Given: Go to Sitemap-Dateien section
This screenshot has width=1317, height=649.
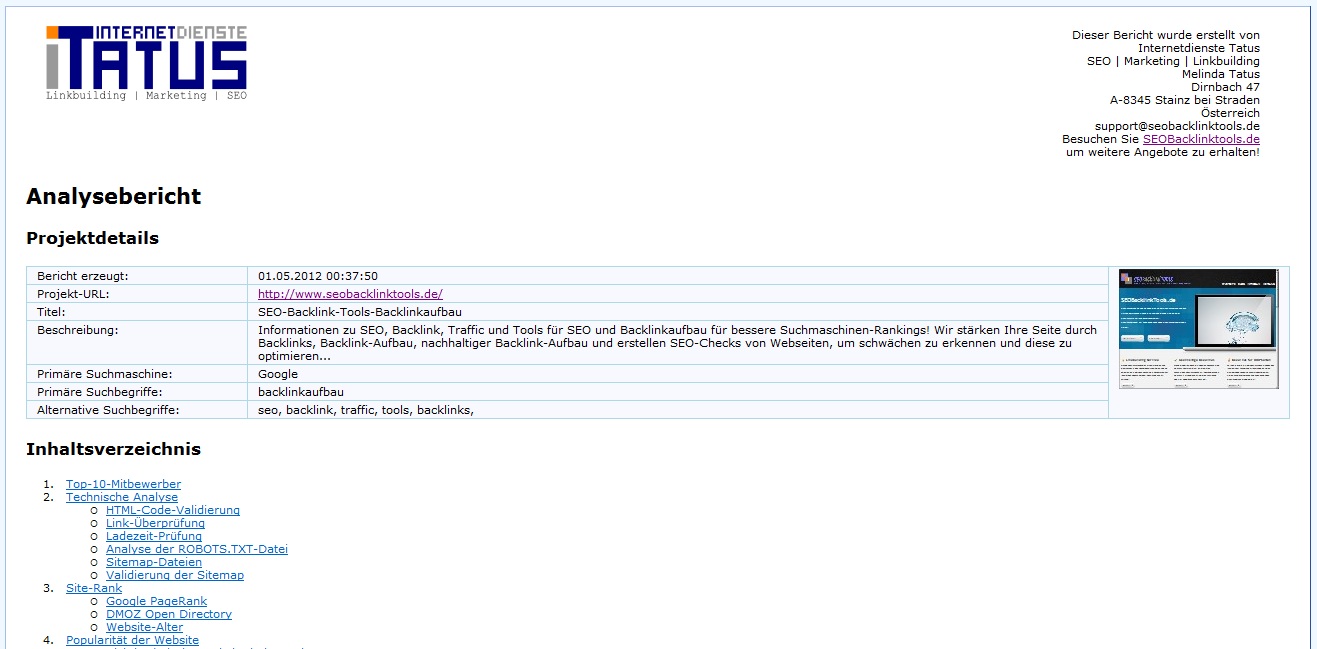Looking at the screenshot, I should [x=154, y=562].
